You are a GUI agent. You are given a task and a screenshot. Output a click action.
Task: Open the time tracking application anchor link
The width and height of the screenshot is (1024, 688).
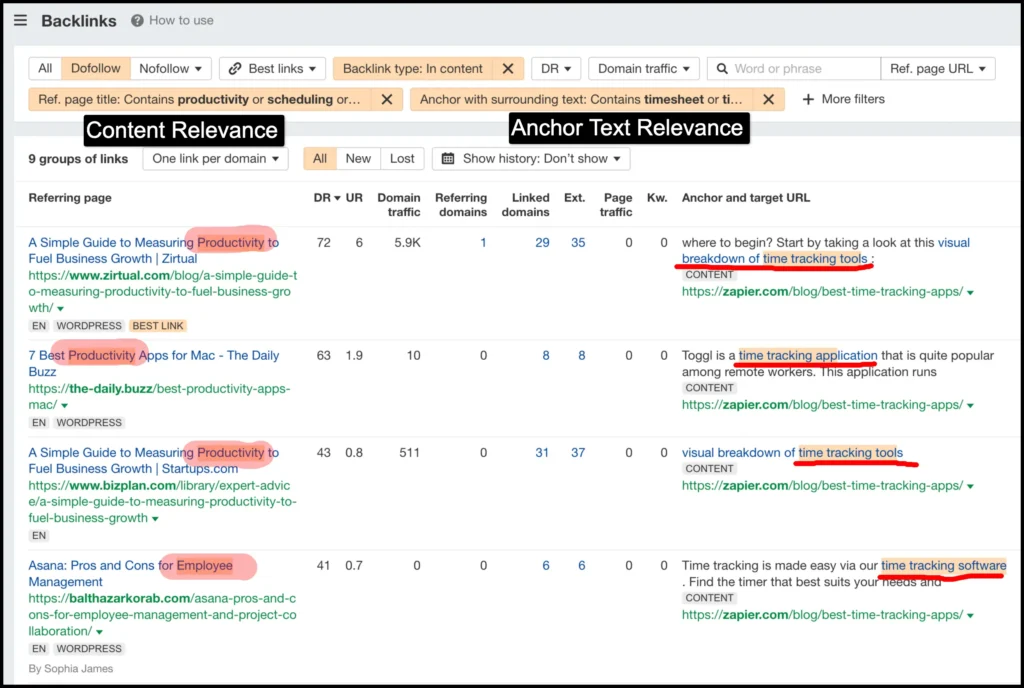coord(808,356)
